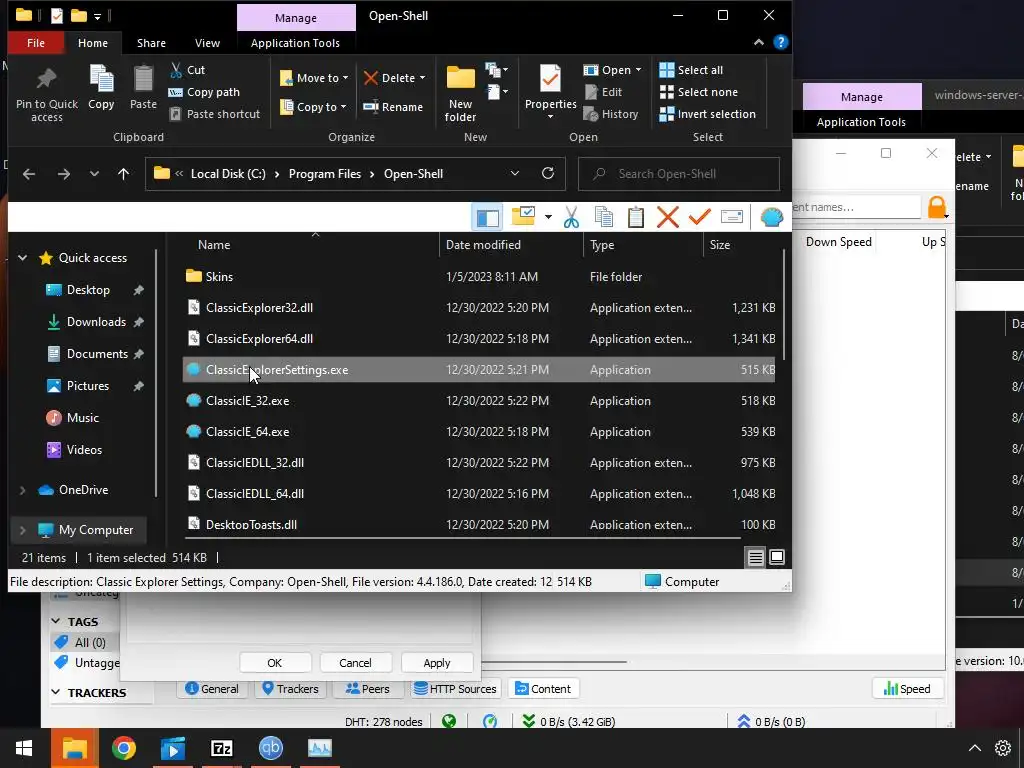Select ClassicIE_64.exe file
The height and width of the screenshot is (768, 1024).
click(479, 432)
